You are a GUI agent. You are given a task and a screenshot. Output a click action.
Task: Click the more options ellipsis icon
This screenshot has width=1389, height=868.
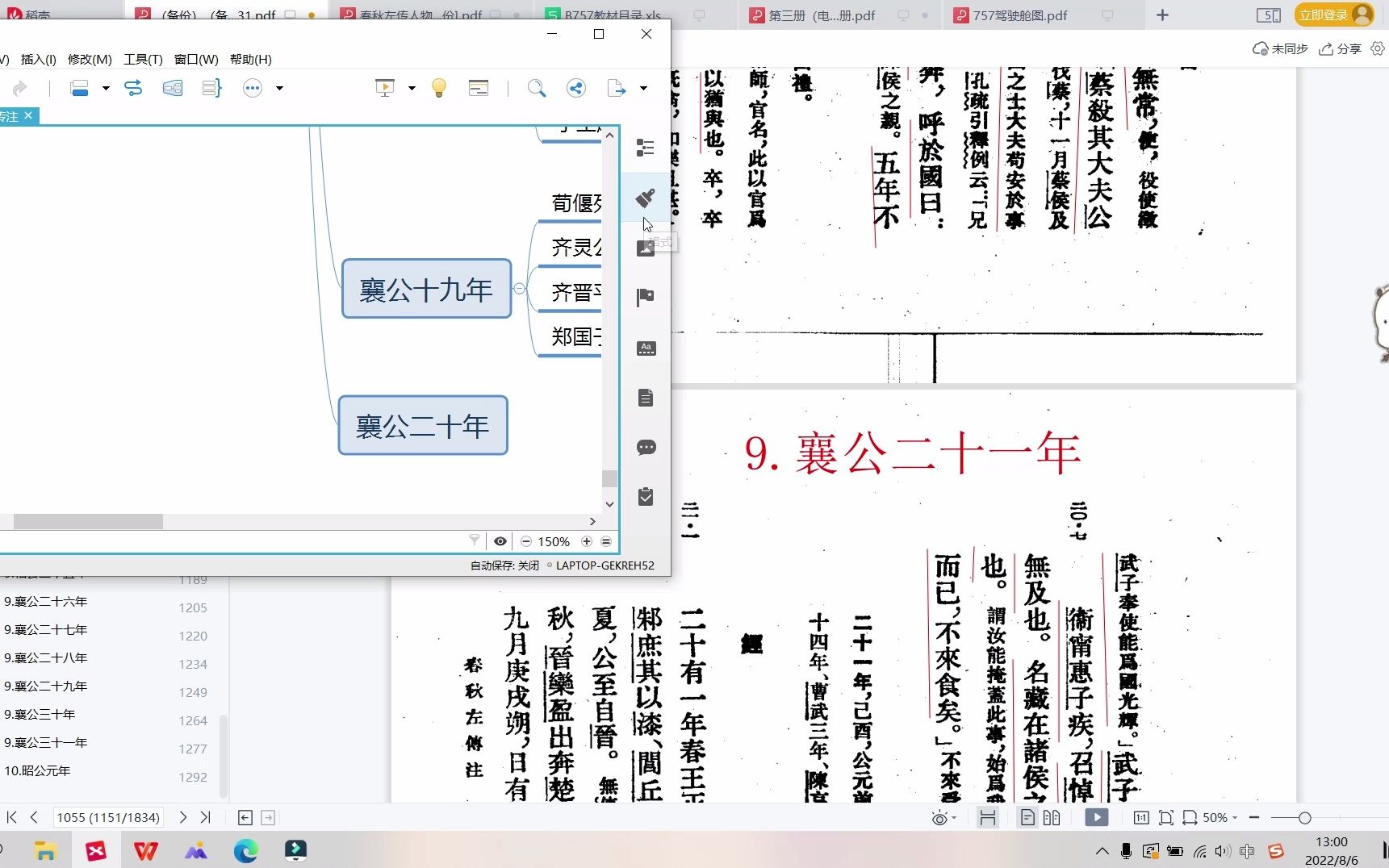click(253, 88)
